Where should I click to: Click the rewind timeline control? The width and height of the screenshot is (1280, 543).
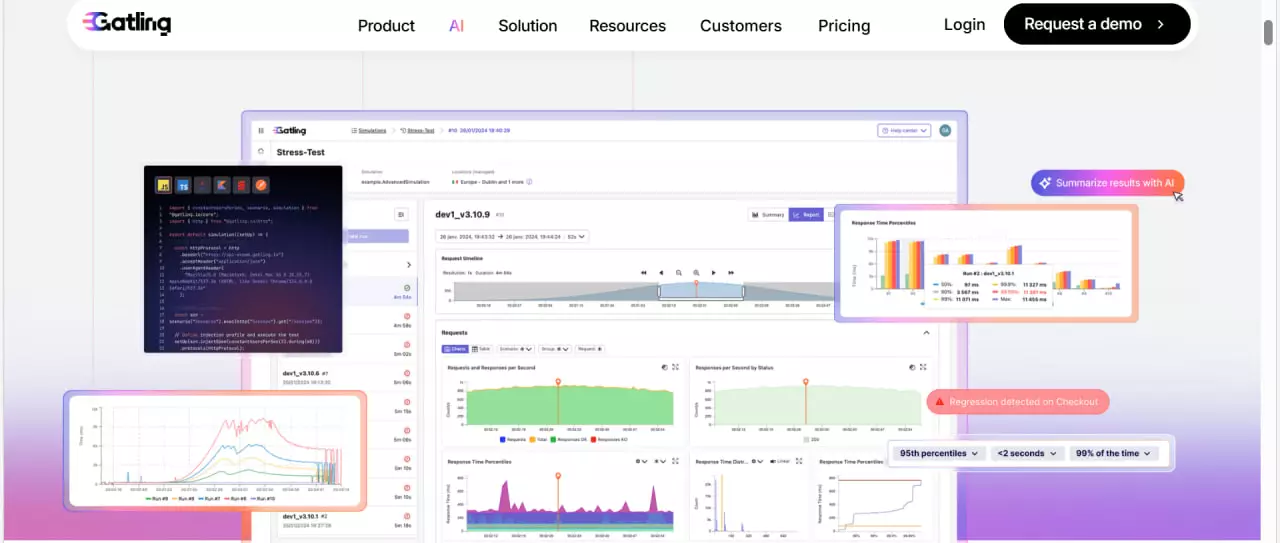tap(644, 272)
